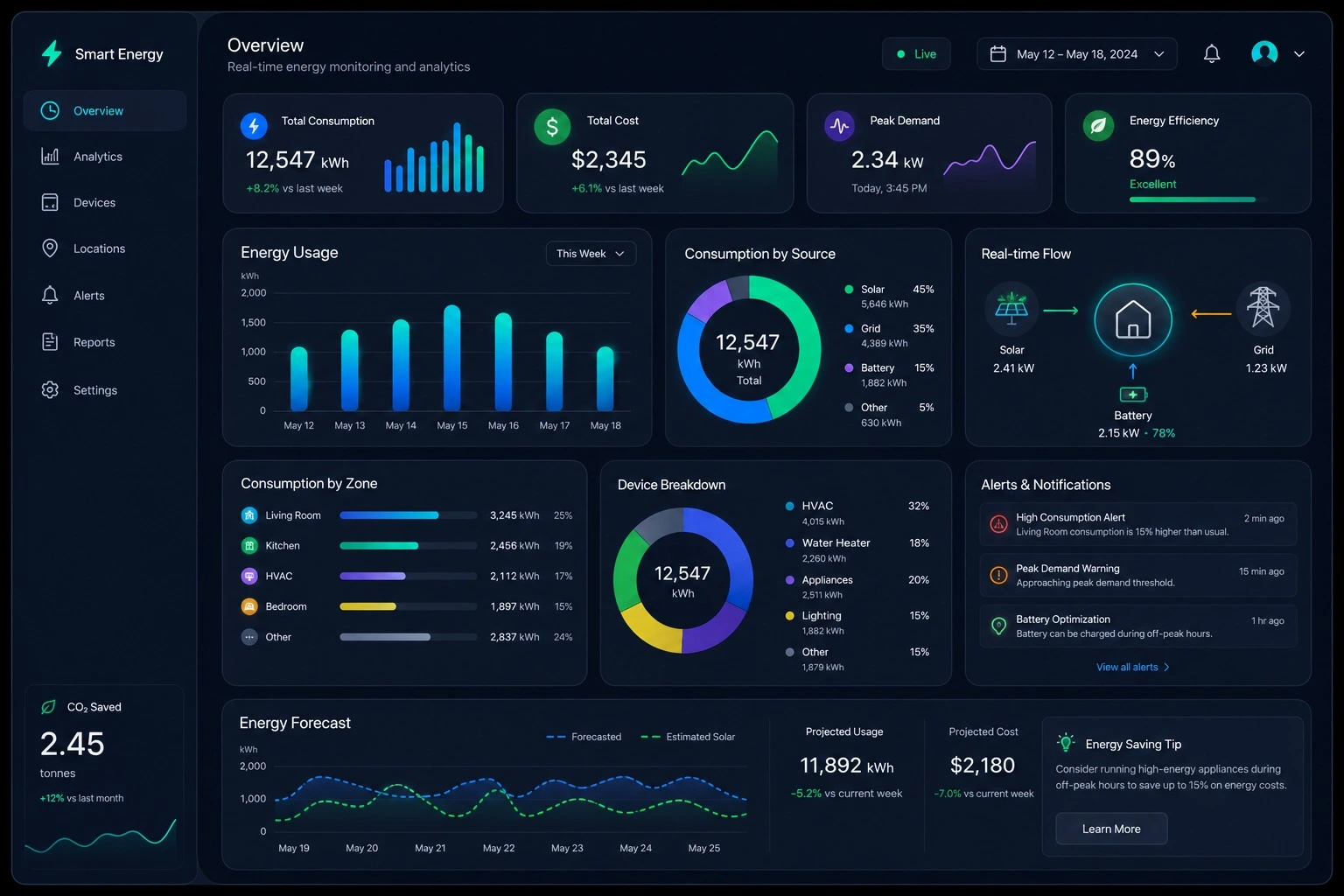Screen dimensions: 1344x896
Task: Click the Locations pin icon
Action: pyautogui.click(x=50, y=248)
